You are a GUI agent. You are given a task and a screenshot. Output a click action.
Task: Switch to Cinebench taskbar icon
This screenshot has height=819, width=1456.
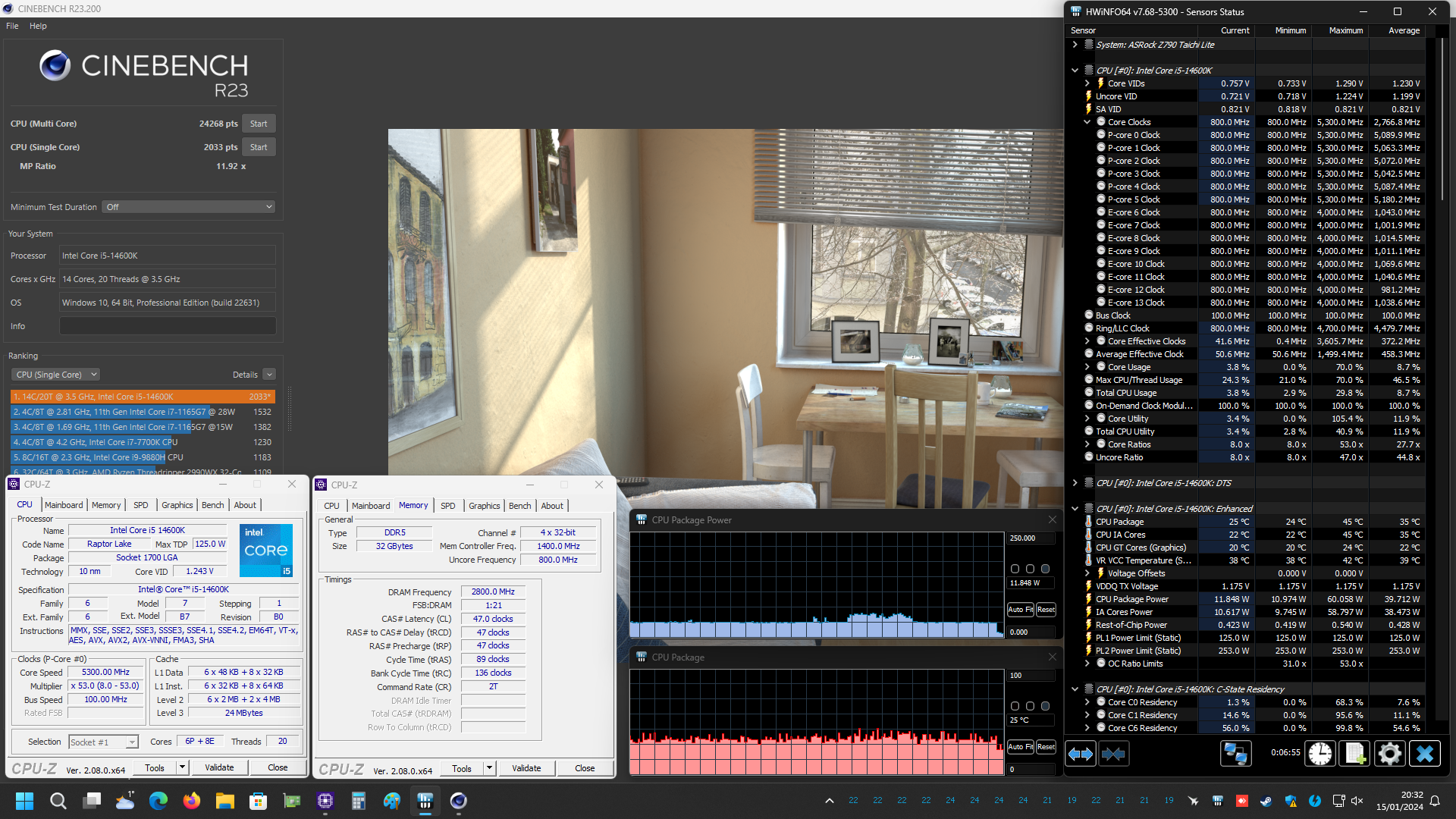click(459, 801)
